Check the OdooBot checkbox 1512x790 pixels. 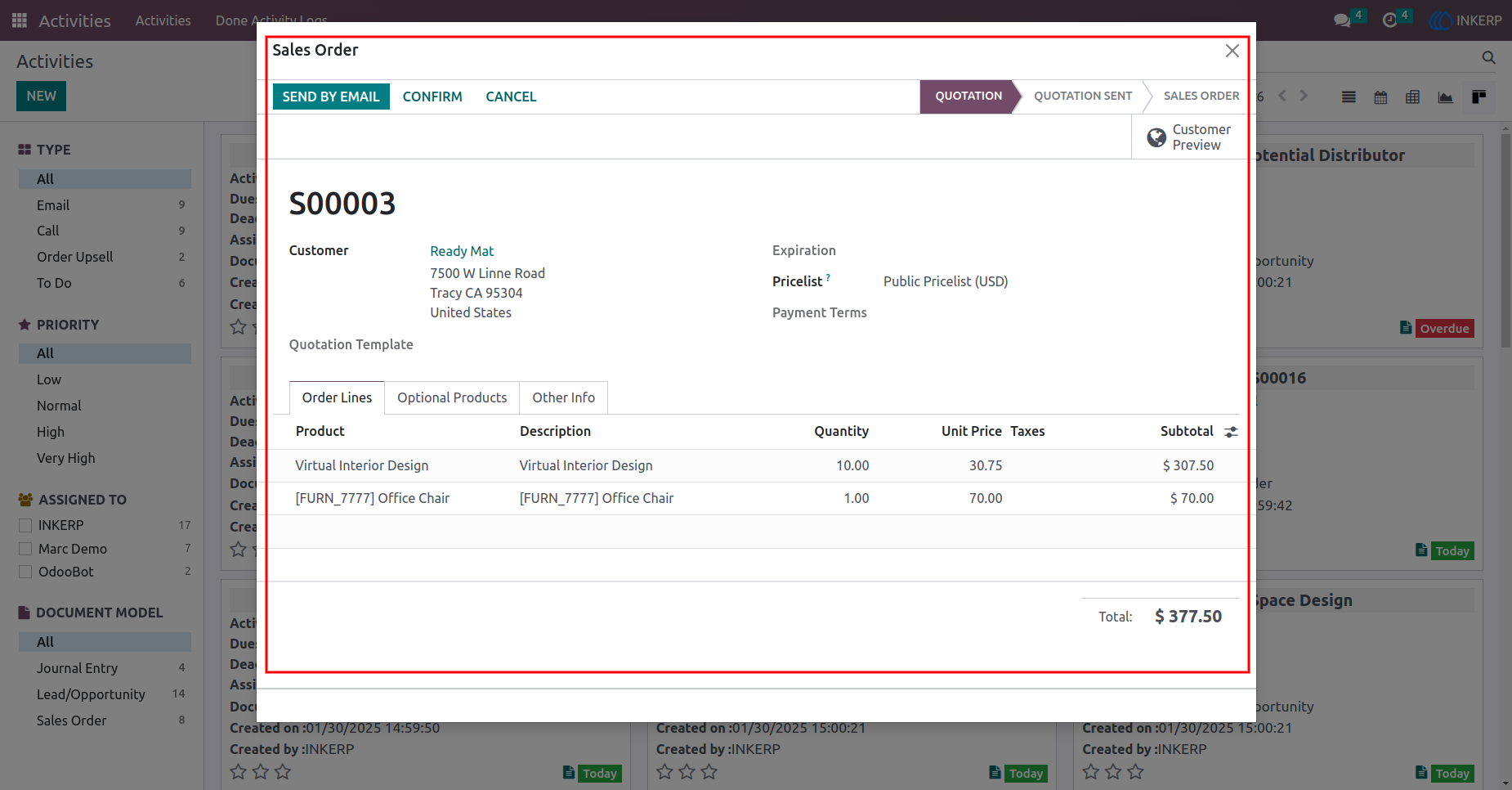pyautogui.click(x=25, y=572)
